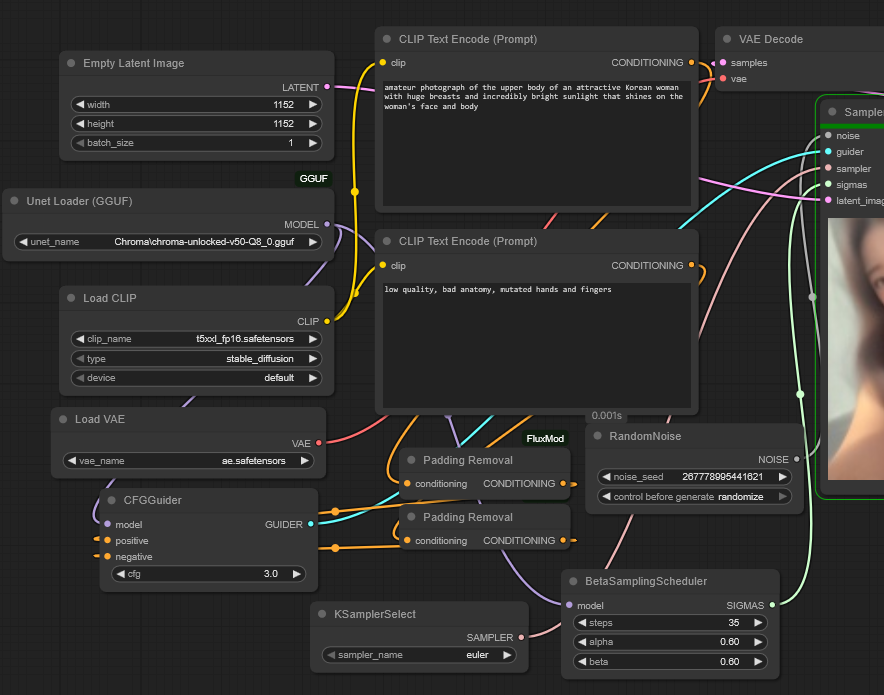The image size is (884, 695).
Task: Click the noise input socket on the Sampler node
Action: click(828, 135)
